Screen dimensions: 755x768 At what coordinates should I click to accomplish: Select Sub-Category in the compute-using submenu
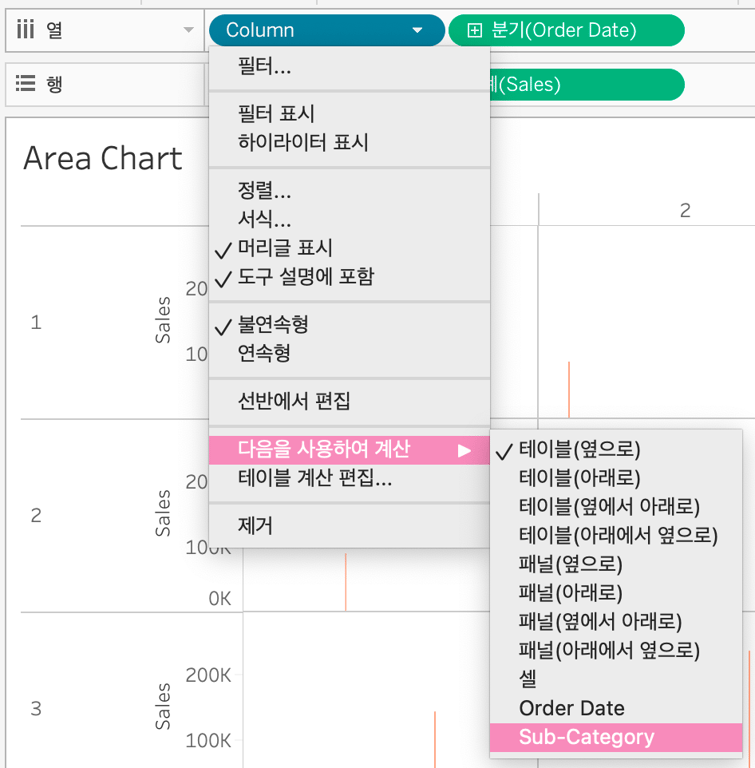tap(586, 738)
